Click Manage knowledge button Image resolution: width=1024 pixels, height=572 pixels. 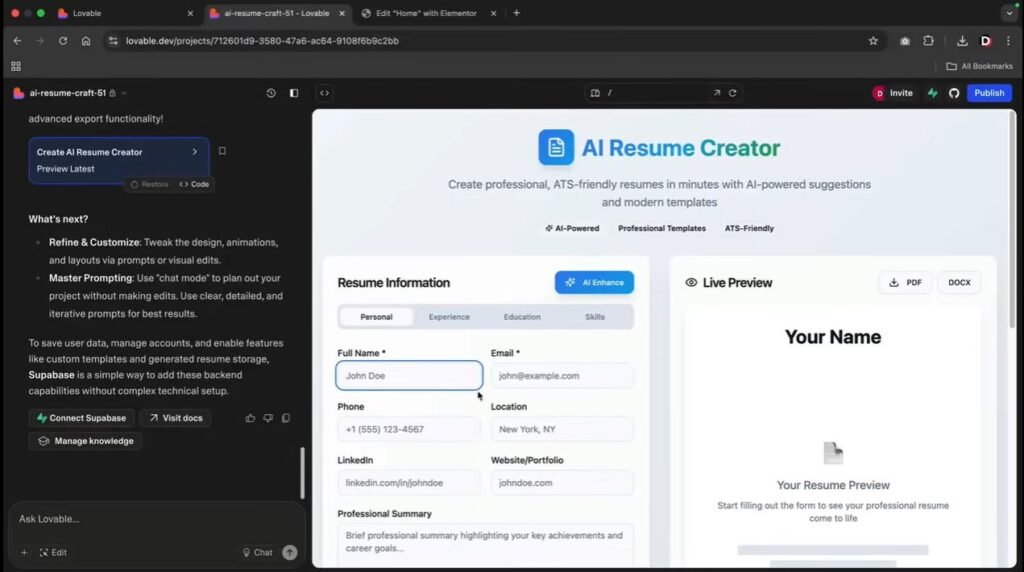click(x=86, y=441)
